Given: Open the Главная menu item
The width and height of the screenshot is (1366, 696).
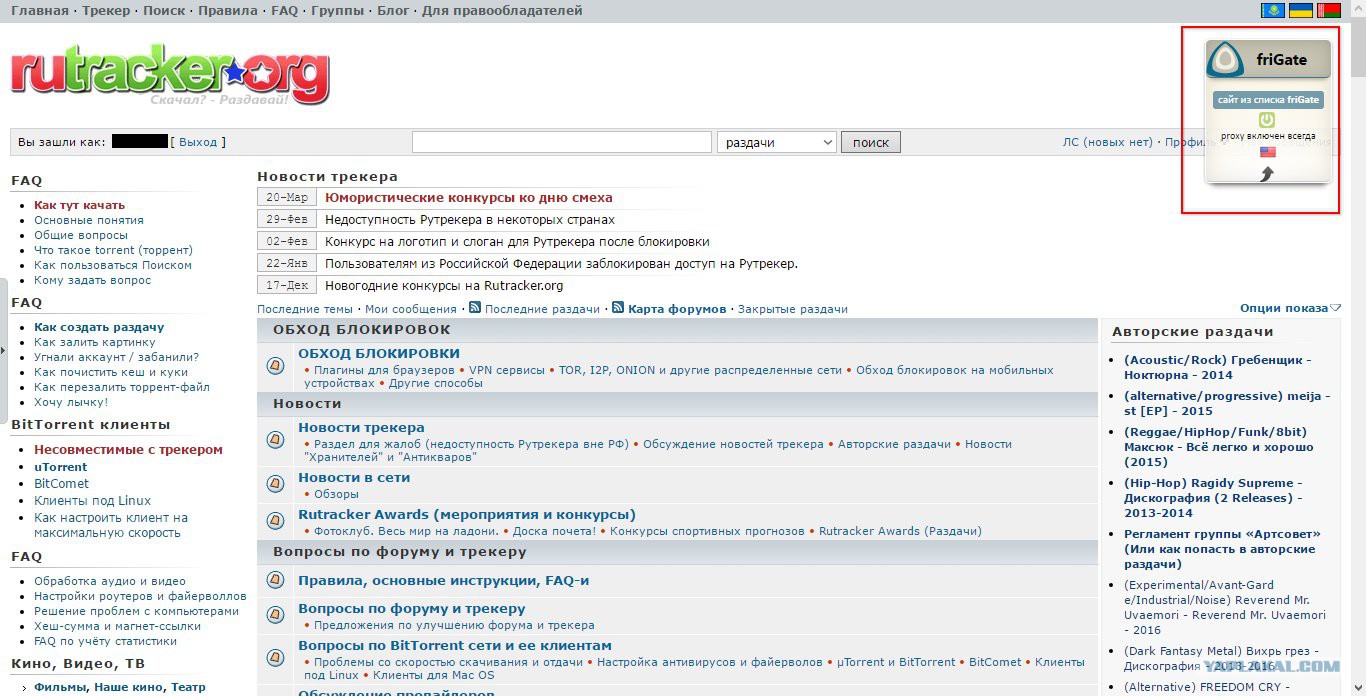Looking at the screenshot, I should click(40, 11).
